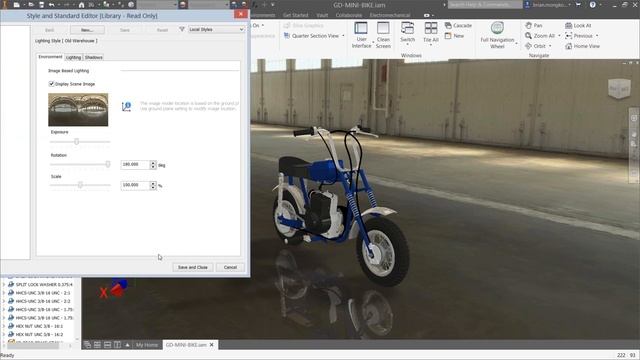Click the tile horizontally icon in tab bar
640x360 pixels.
tap(107, 345)
